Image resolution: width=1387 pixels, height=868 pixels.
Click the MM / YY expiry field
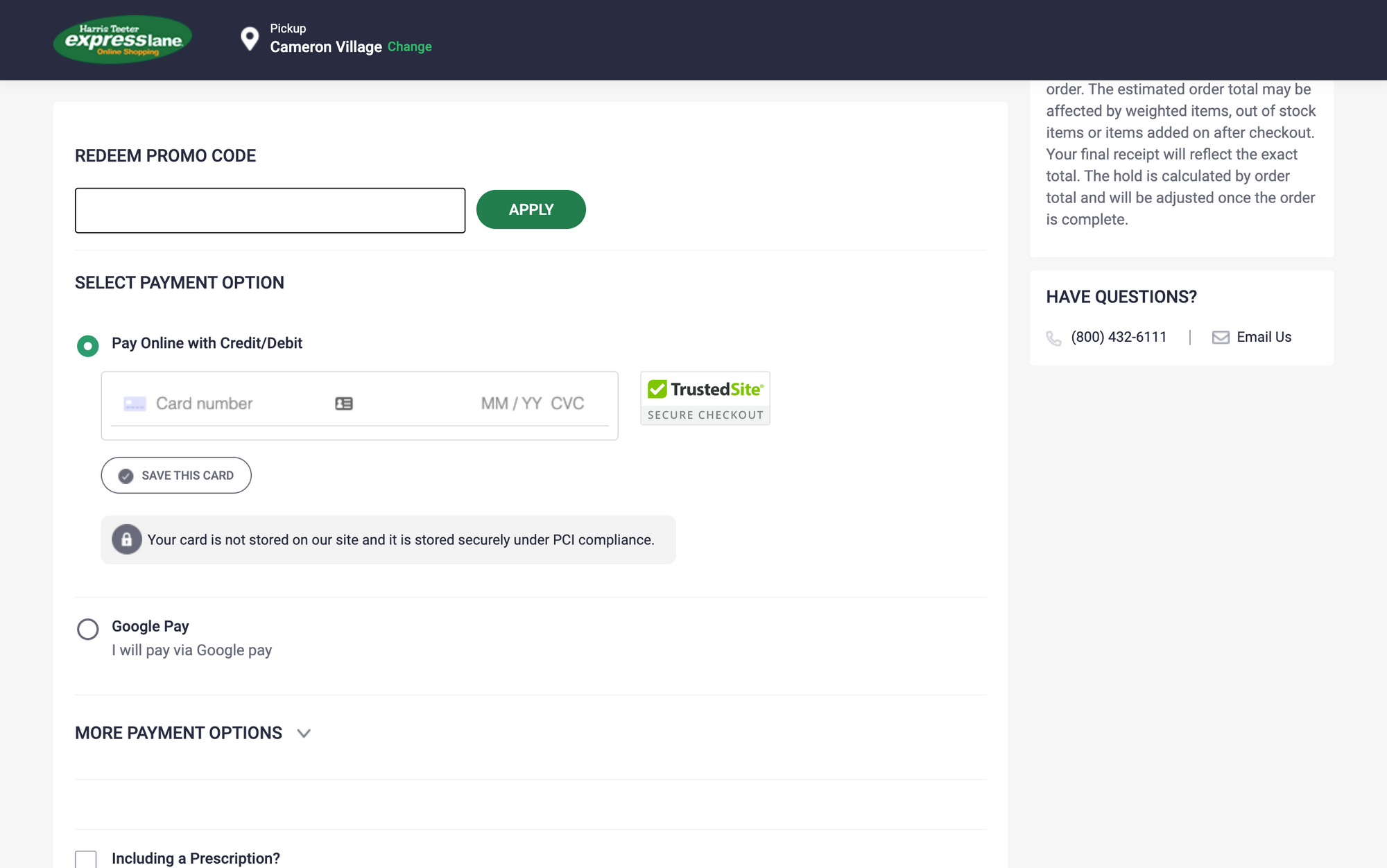511,403
